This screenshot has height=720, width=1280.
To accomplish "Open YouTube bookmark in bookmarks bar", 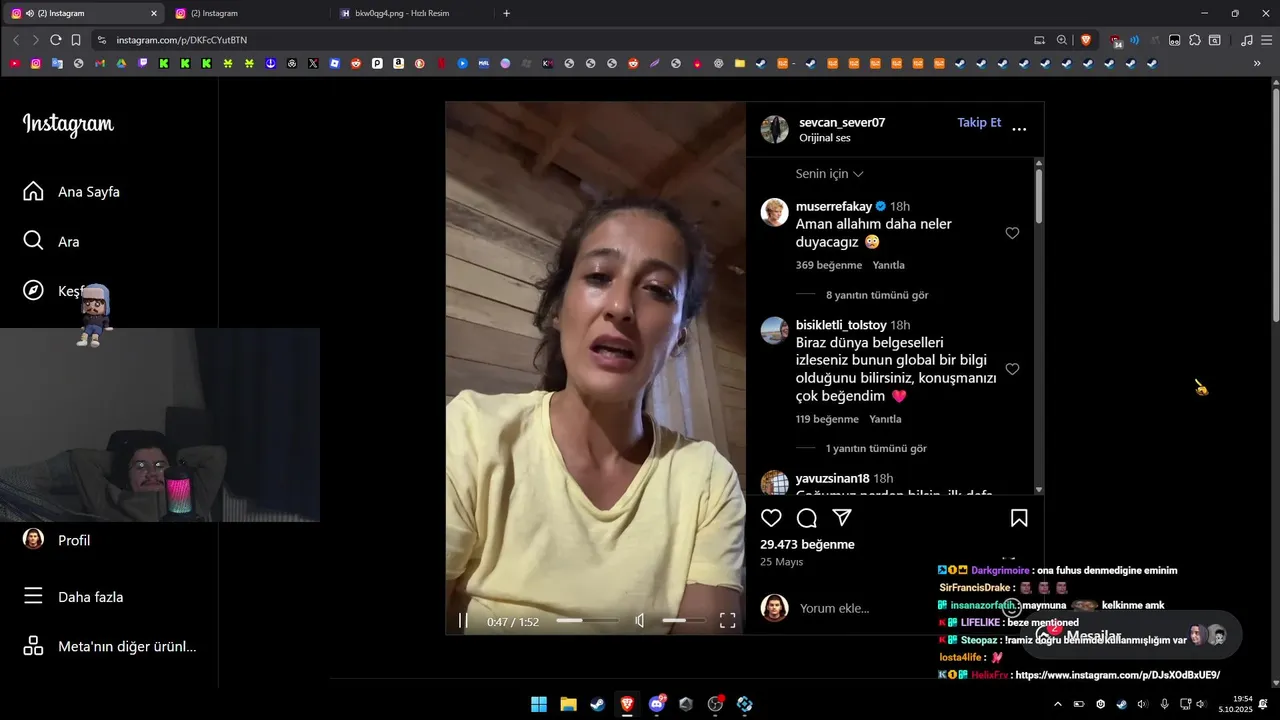I will [x=14, y=63].
